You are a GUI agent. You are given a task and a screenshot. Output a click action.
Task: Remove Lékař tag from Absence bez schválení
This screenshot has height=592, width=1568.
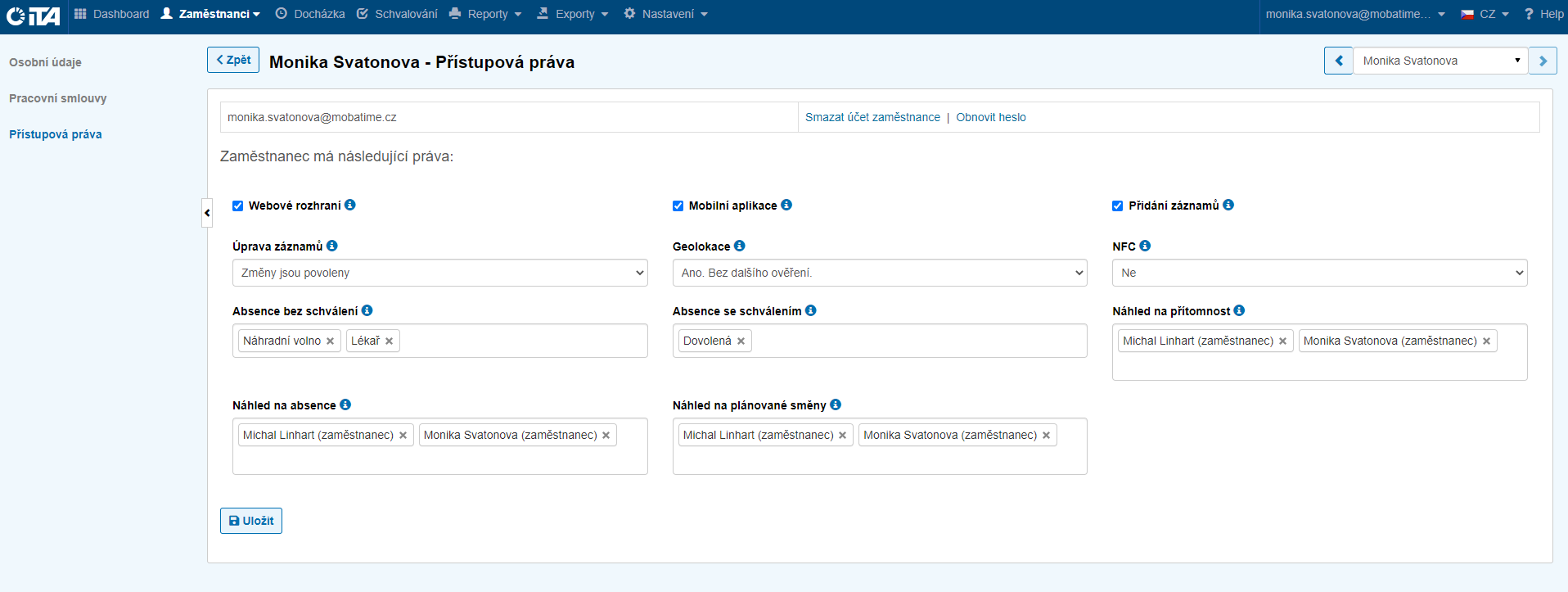point(390,341)
